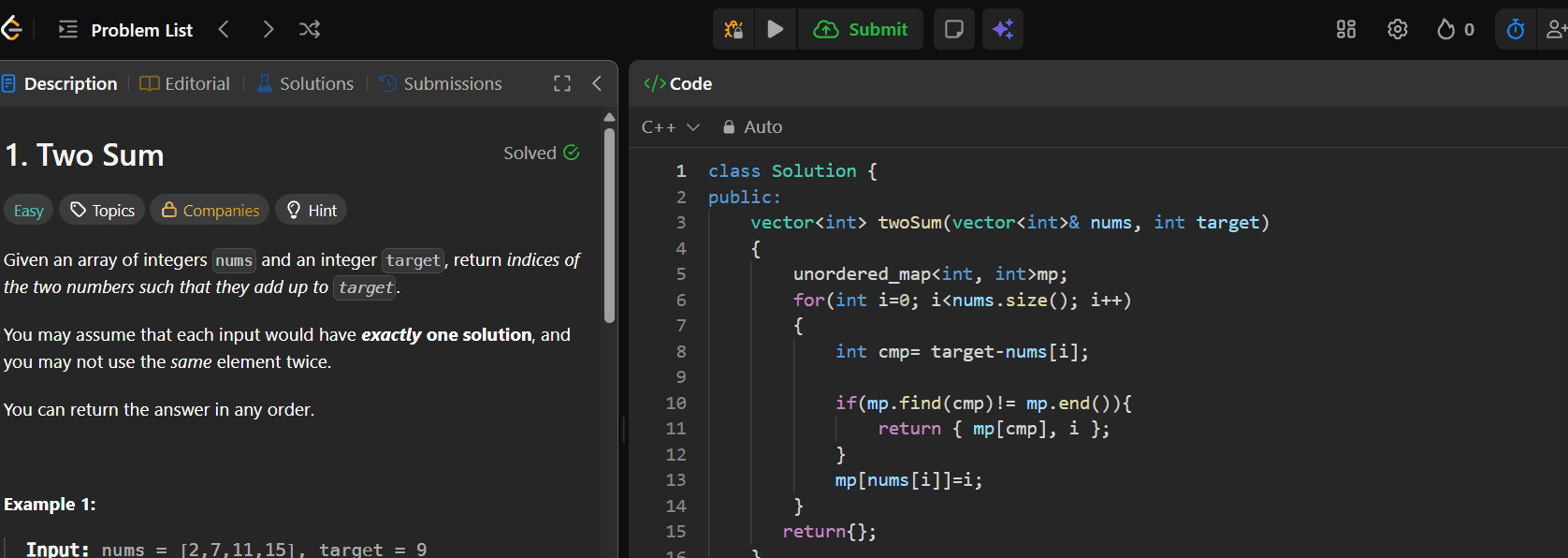
Task: Expand the C++ language dropdown
Action: (670, 126)
